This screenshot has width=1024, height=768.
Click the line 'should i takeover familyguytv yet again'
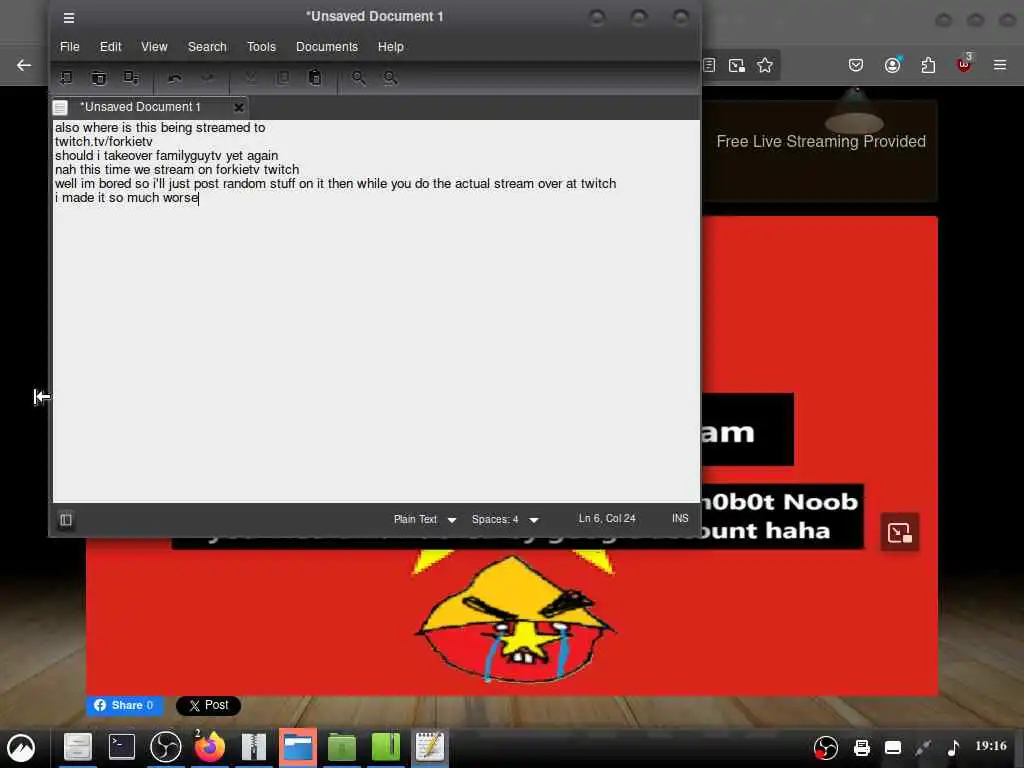167,155
